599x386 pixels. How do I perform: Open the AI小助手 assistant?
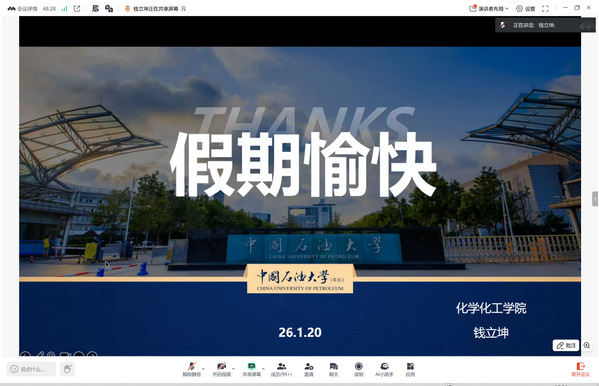point(384,370)
